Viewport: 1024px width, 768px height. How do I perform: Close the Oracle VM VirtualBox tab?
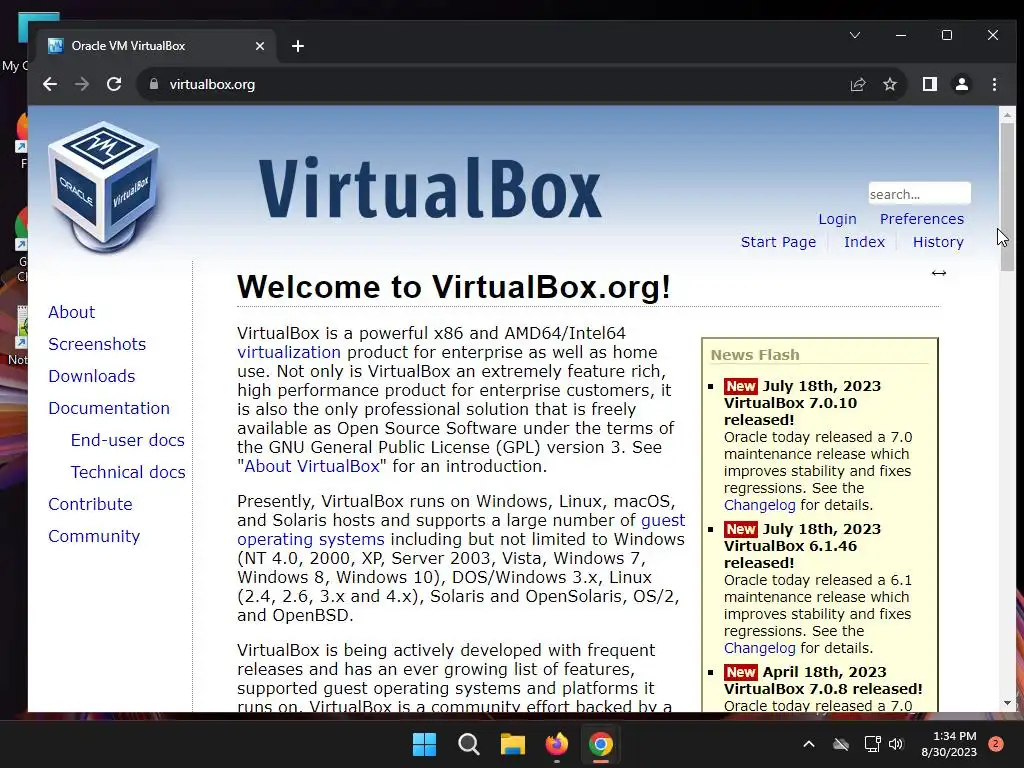tap(259, 46)
